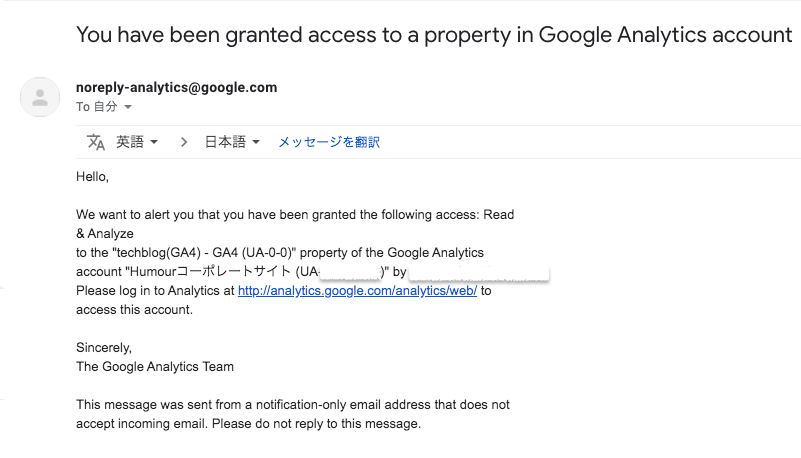This screenshot has height=458, width=801.
Task: Click the "Read" access permission text
Action: pyautogui.click(x=498, y=214)
